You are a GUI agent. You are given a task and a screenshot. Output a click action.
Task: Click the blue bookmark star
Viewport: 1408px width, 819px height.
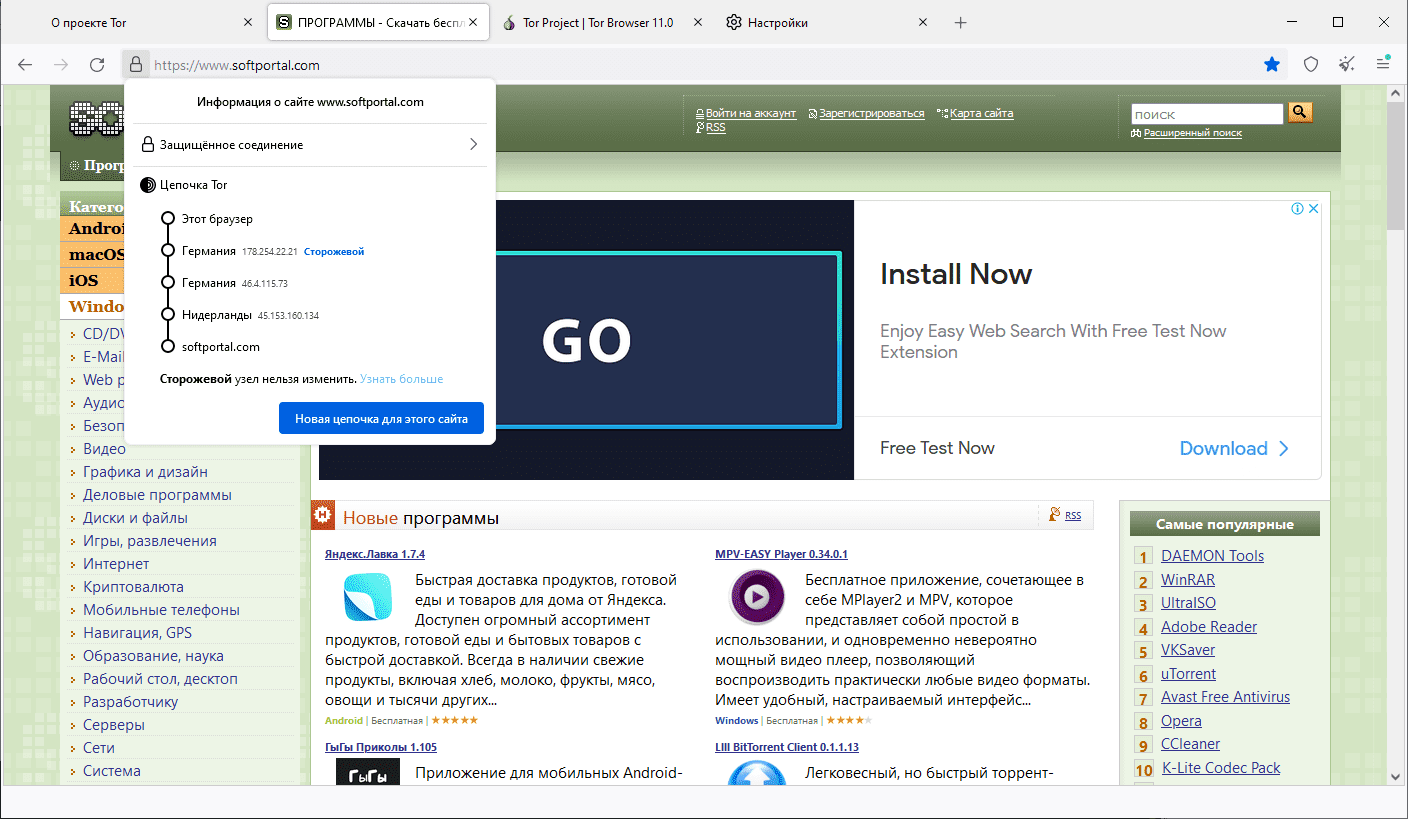click(1272, 65)
